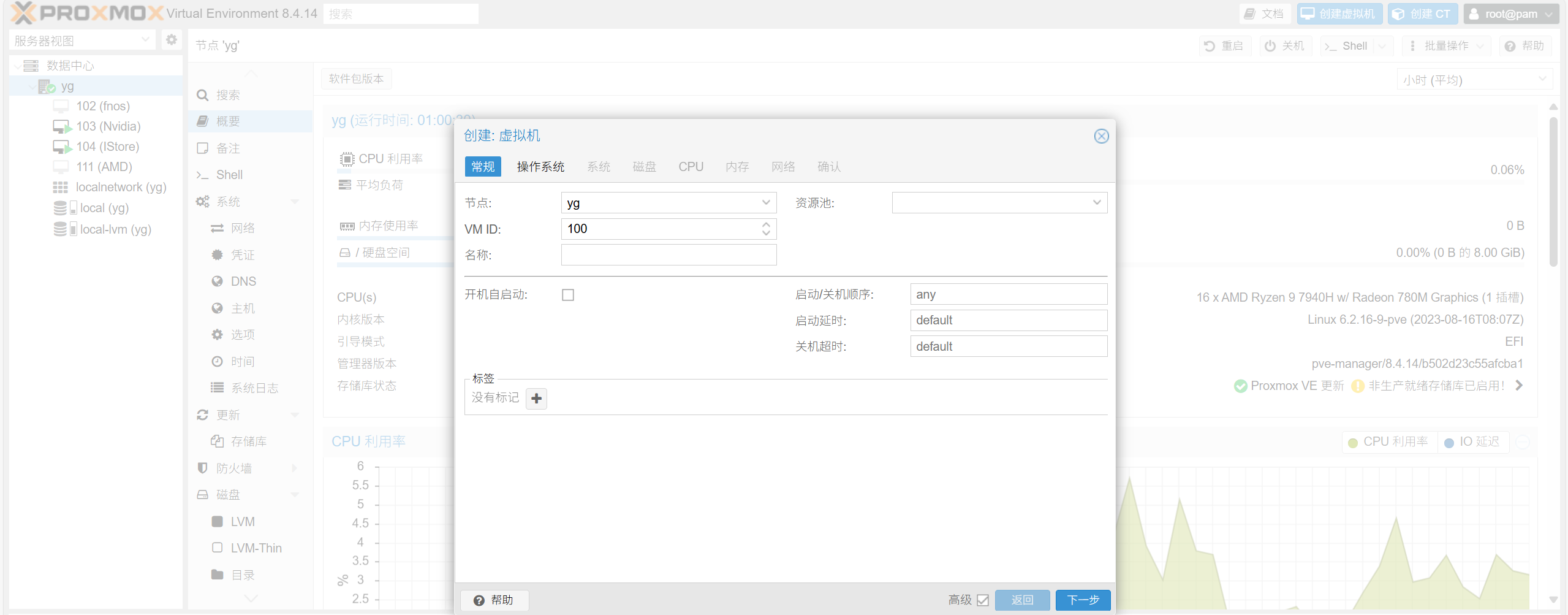Add a tag with plus button
The height and width of the screenshot is (615, 1568).
pyautogui.click(x=536, y=399)
